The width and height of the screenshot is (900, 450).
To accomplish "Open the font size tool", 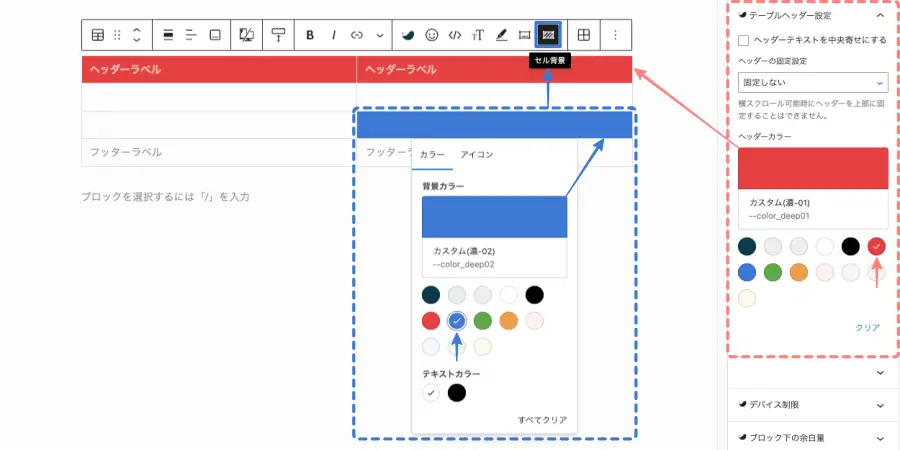I will click(x=478, y=35).
